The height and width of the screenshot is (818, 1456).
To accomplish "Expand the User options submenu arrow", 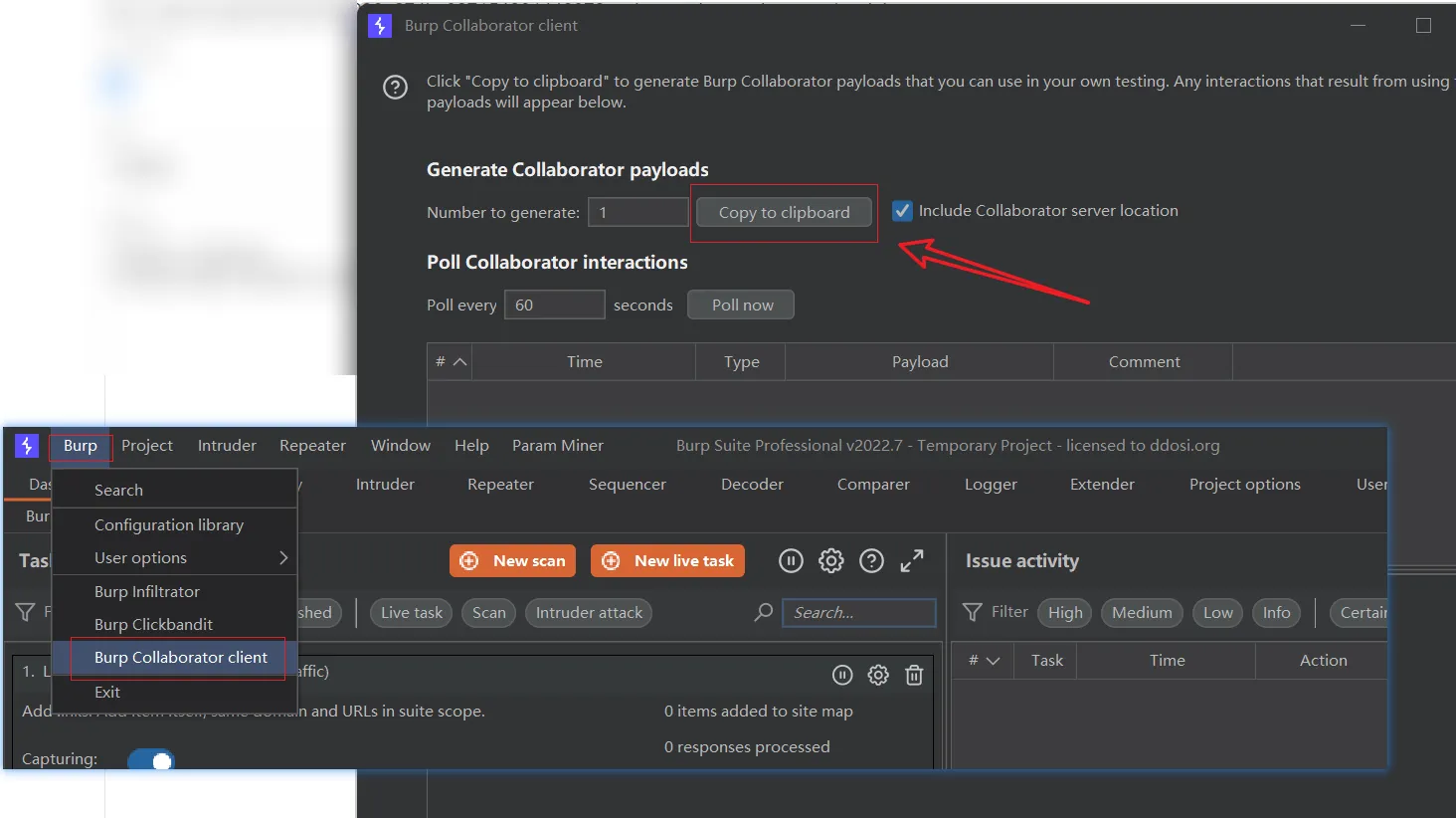I will (283, 558).
